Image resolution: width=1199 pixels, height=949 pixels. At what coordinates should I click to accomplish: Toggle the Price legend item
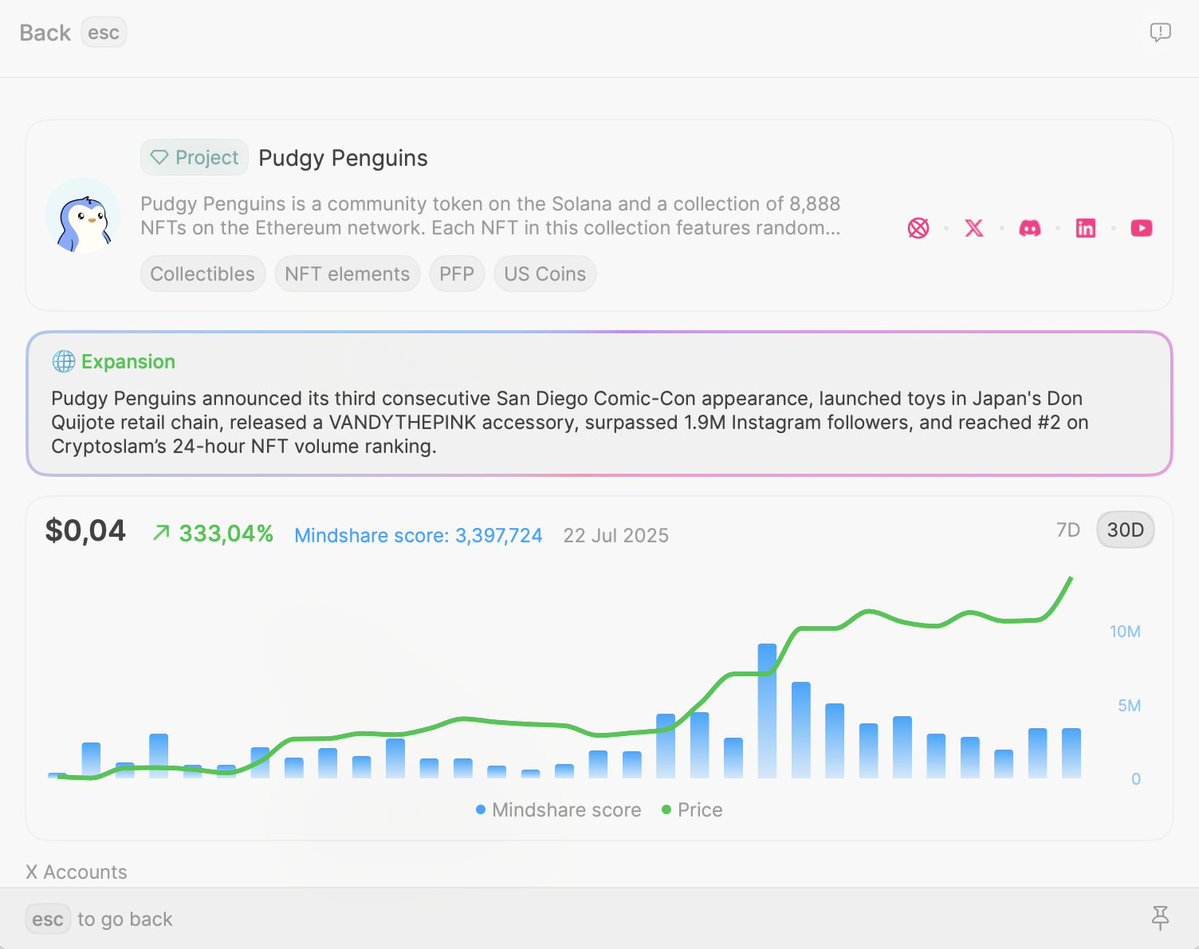(x=692, y=810)
